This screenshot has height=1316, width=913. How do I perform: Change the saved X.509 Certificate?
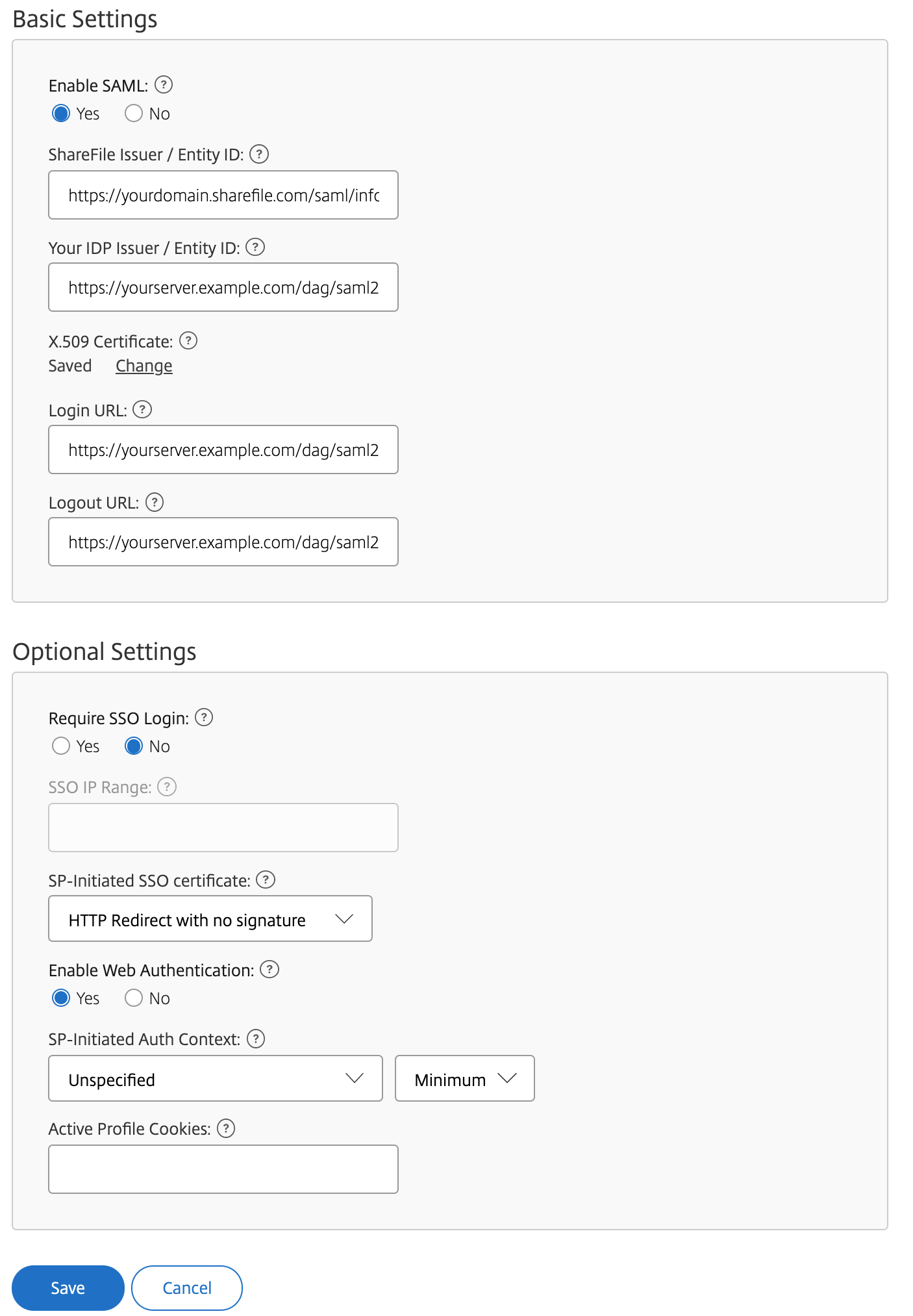(143, 365)
